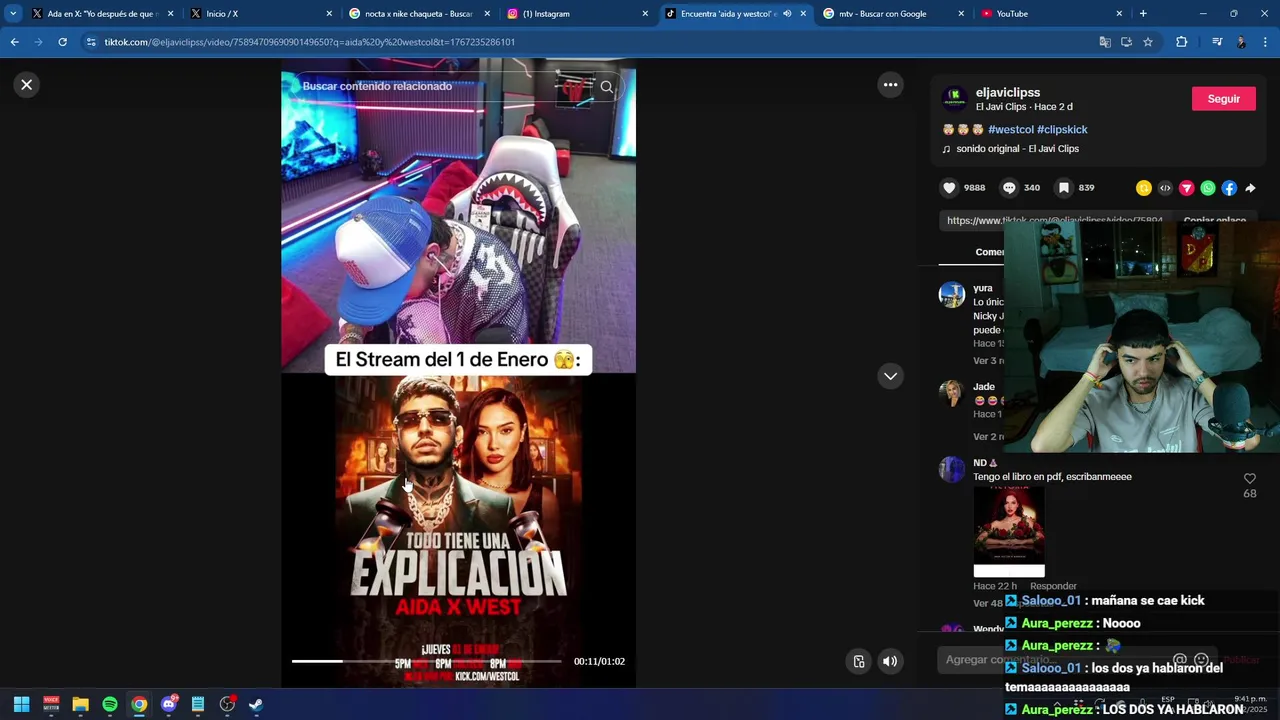This screenshot has height=720, width=1280.
Task: Seek the video progress bar
Action: (x=427, y=661)
